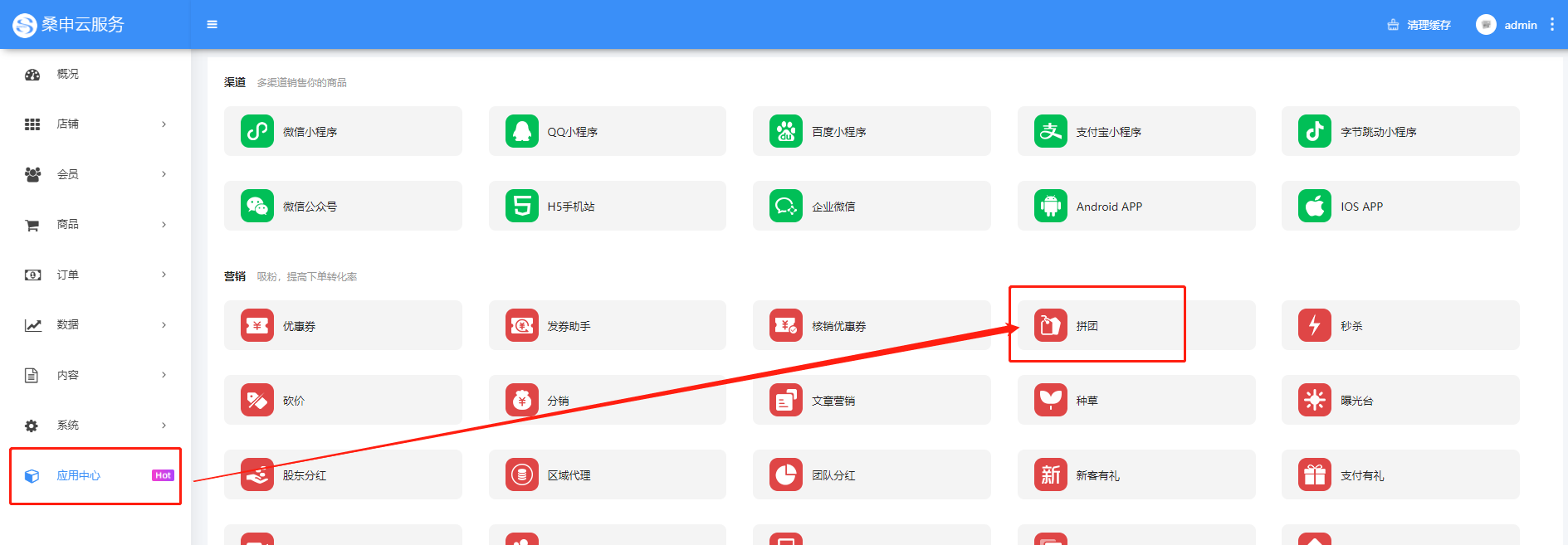1568x545 pixels.
Task: Open the 区域代理 icon
Action: [x=522, y=474]
